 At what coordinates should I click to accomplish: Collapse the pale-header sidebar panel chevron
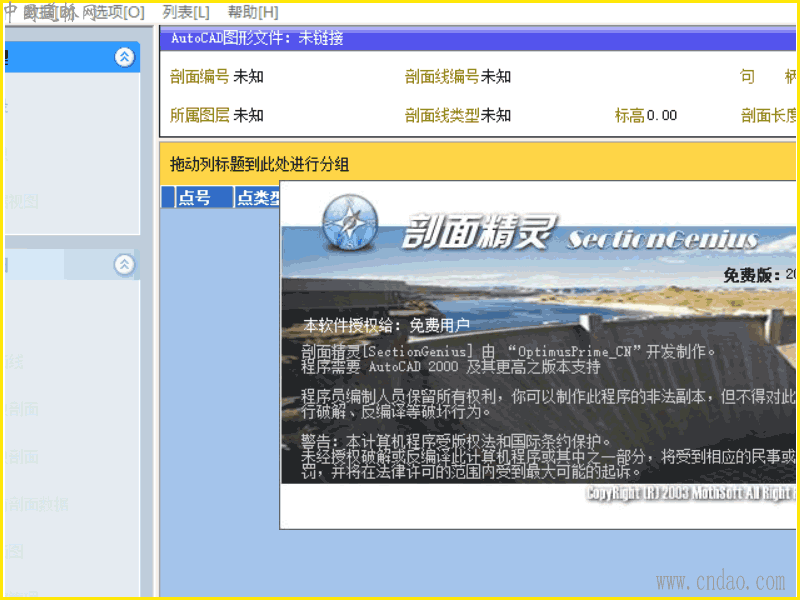(124, 264)
